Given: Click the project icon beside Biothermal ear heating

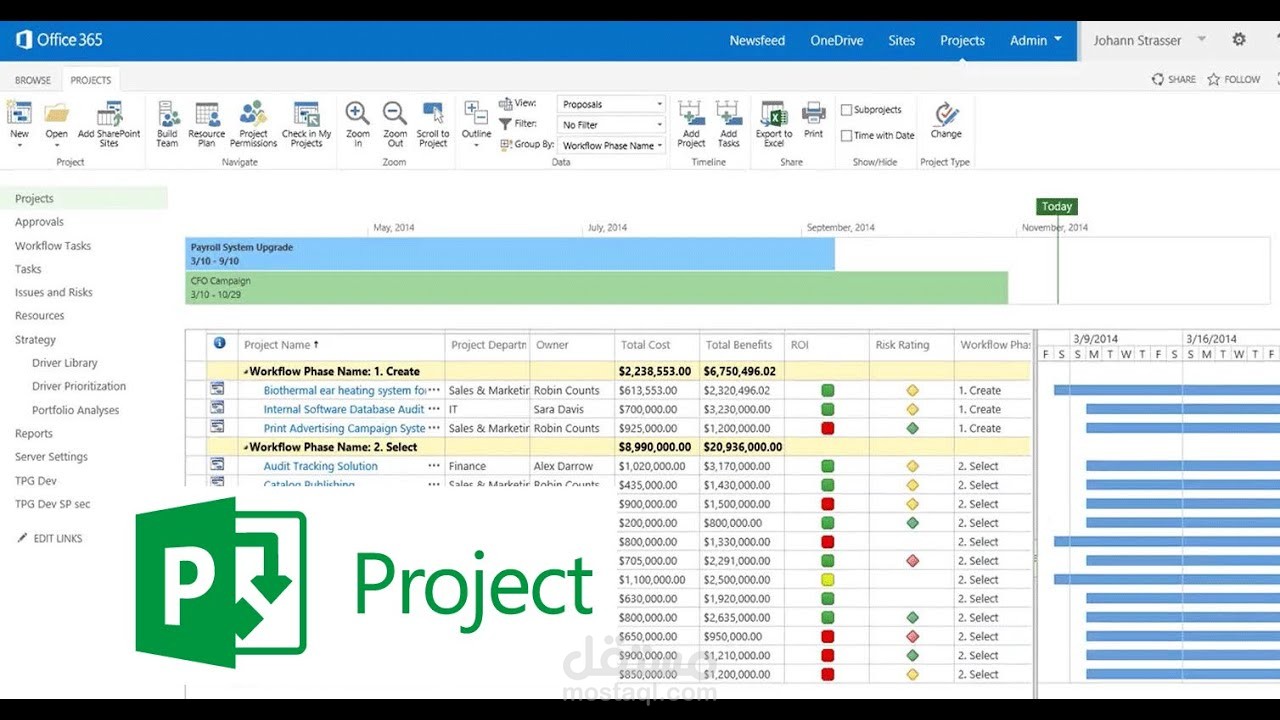Looking at the screenshot, I should click(217, 389).
